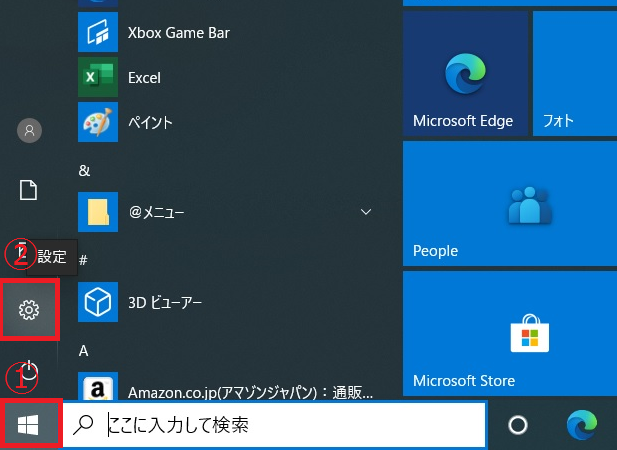The width and height of the screenshot is (617, 450).
Task: Open the @メニュー folder icon
Action: click(98, 212)
